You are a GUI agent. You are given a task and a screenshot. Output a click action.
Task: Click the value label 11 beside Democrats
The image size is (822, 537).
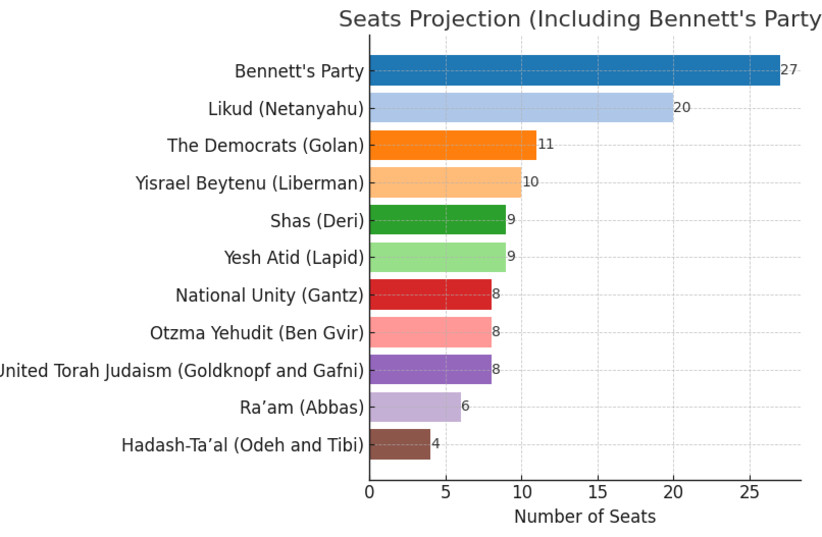coord(546,144)
